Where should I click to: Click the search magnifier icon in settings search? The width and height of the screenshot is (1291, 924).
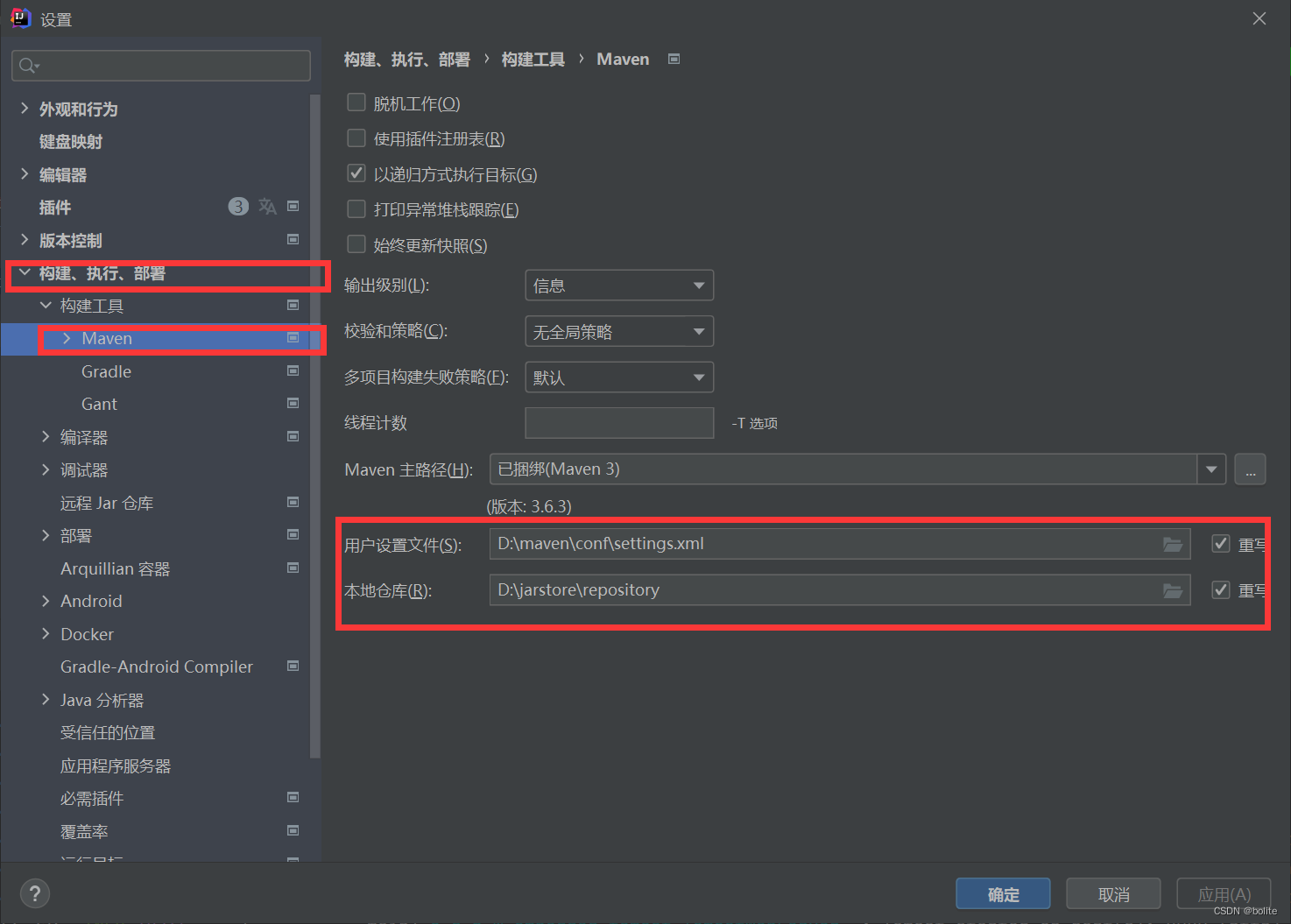click(28, 66)
